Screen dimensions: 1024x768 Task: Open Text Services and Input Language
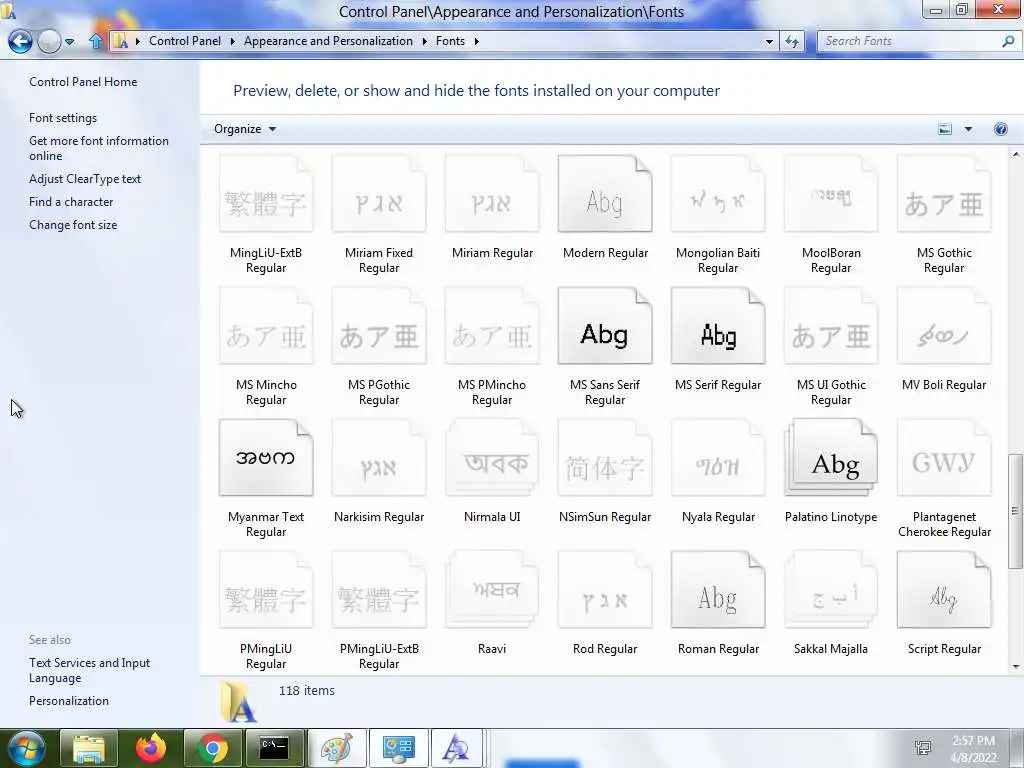(89, 670)
